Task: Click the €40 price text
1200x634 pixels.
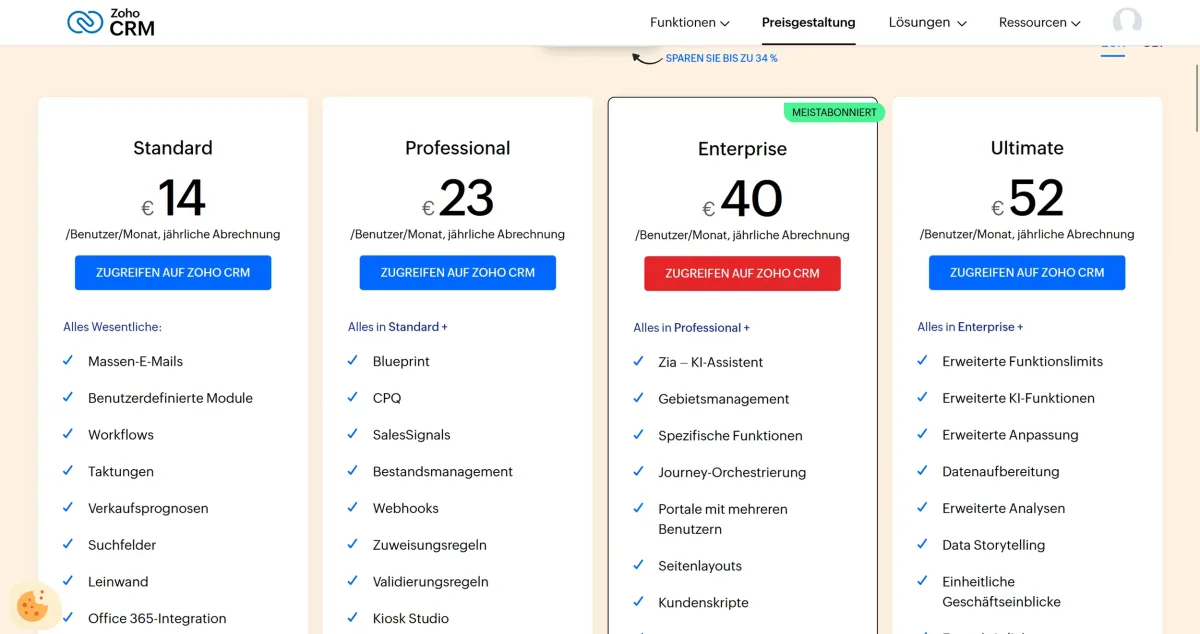Action: click(x=742, y=199)
